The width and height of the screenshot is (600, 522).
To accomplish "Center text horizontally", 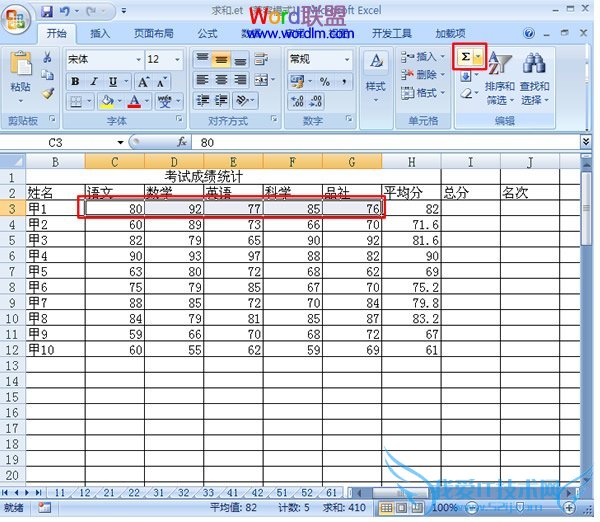I will pyautogui.click(x=221, y=80).
